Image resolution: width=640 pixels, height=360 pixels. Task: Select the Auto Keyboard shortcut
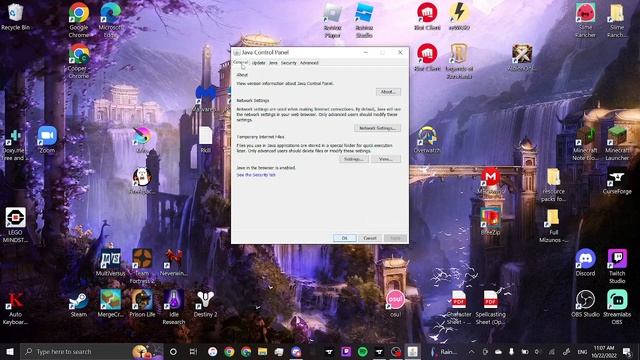click(x=16, y=308)
